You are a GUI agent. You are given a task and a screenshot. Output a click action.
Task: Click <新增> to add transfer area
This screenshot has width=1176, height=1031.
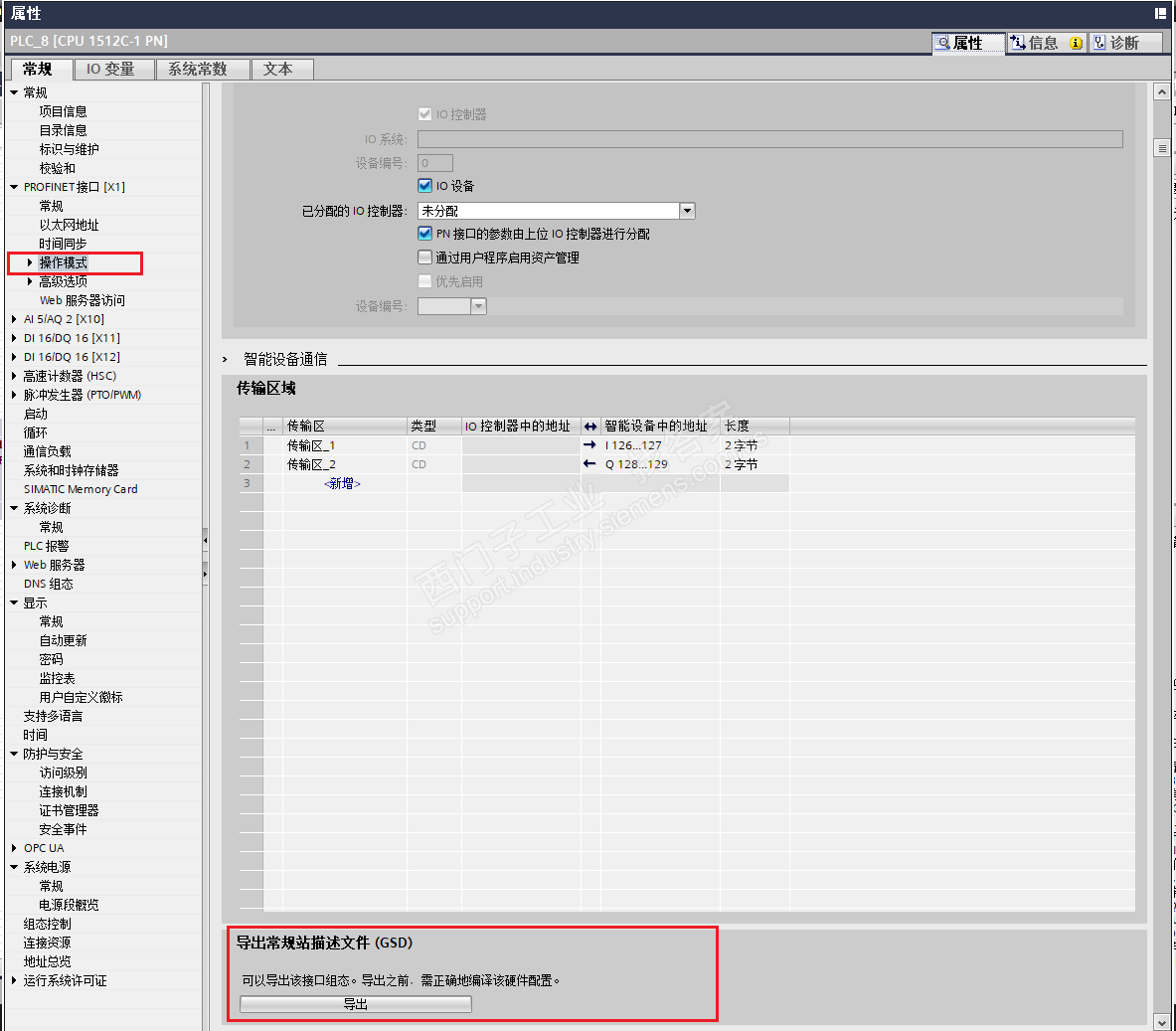click(342, 483)
